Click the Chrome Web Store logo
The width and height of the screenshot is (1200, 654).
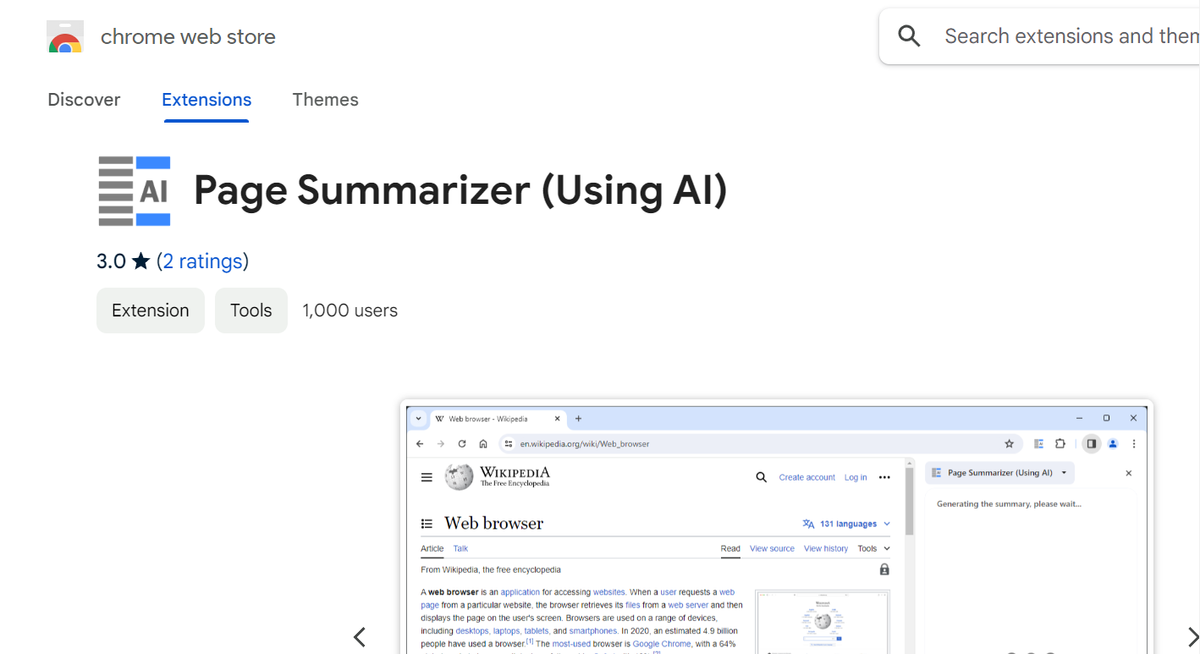[x=64, y=35]
